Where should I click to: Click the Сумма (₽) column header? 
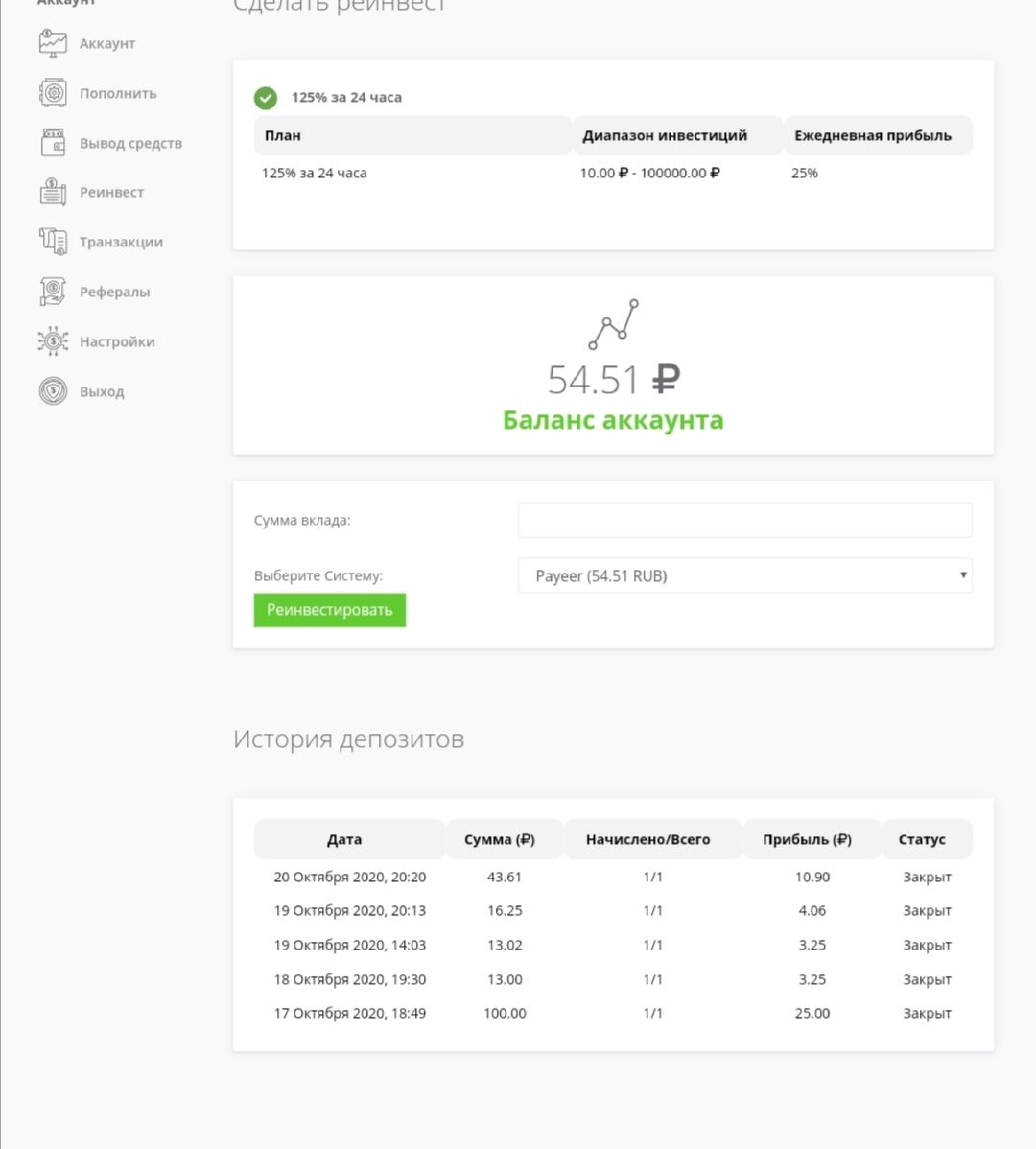pos(505,839)
